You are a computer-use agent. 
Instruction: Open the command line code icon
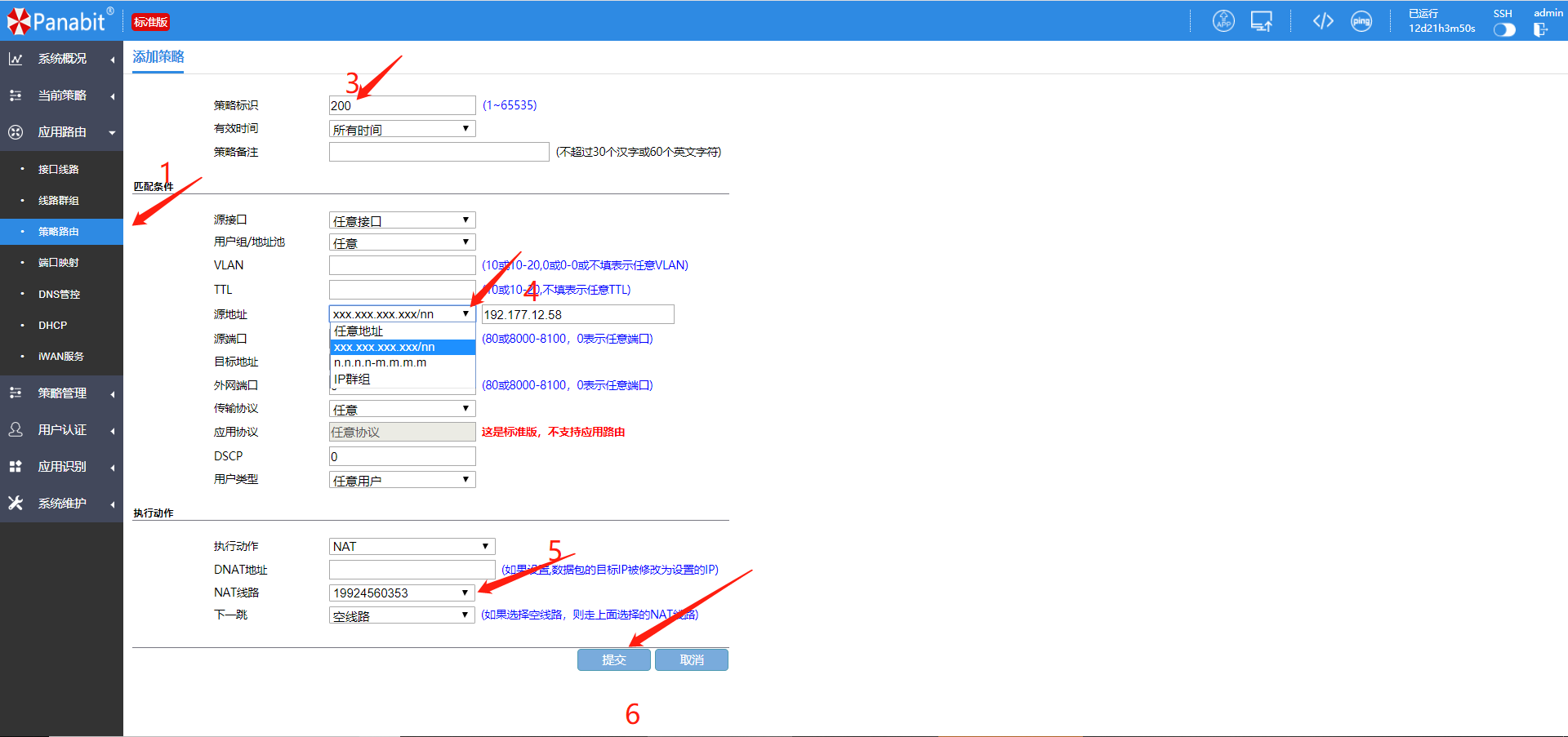pos(1323,21)
